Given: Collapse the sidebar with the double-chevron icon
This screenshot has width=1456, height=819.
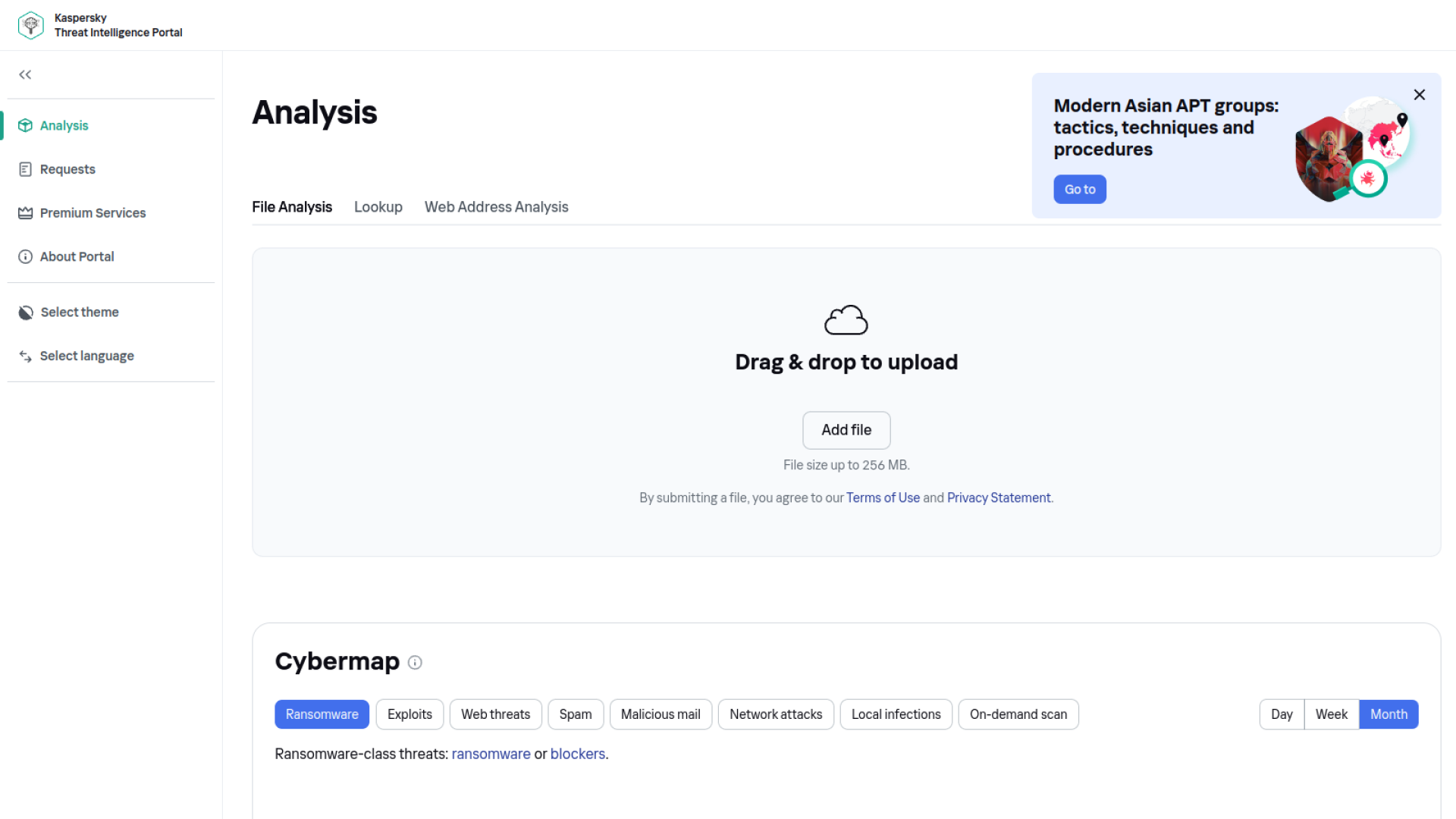Looking at the screenshot, I should click(25, 74).
